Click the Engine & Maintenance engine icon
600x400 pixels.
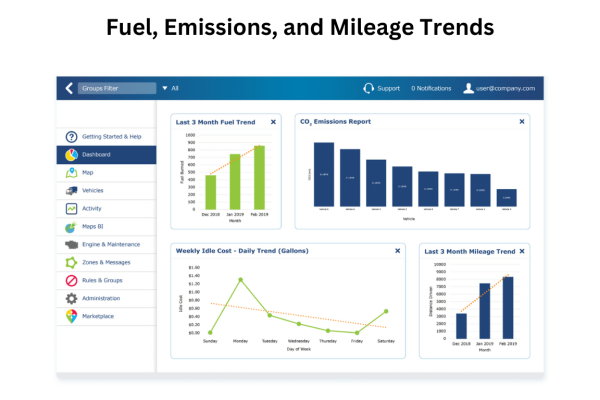tap(71, 244)
